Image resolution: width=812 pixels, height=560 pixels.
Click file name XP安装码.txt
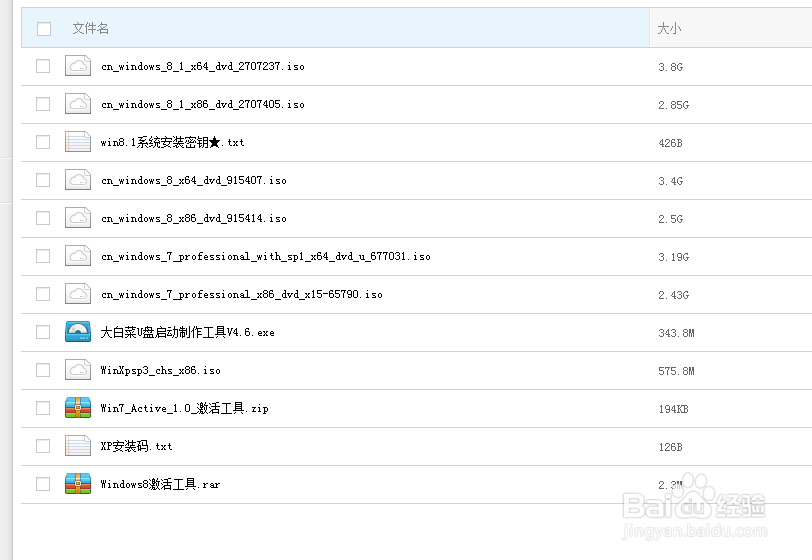click(136, 446)
